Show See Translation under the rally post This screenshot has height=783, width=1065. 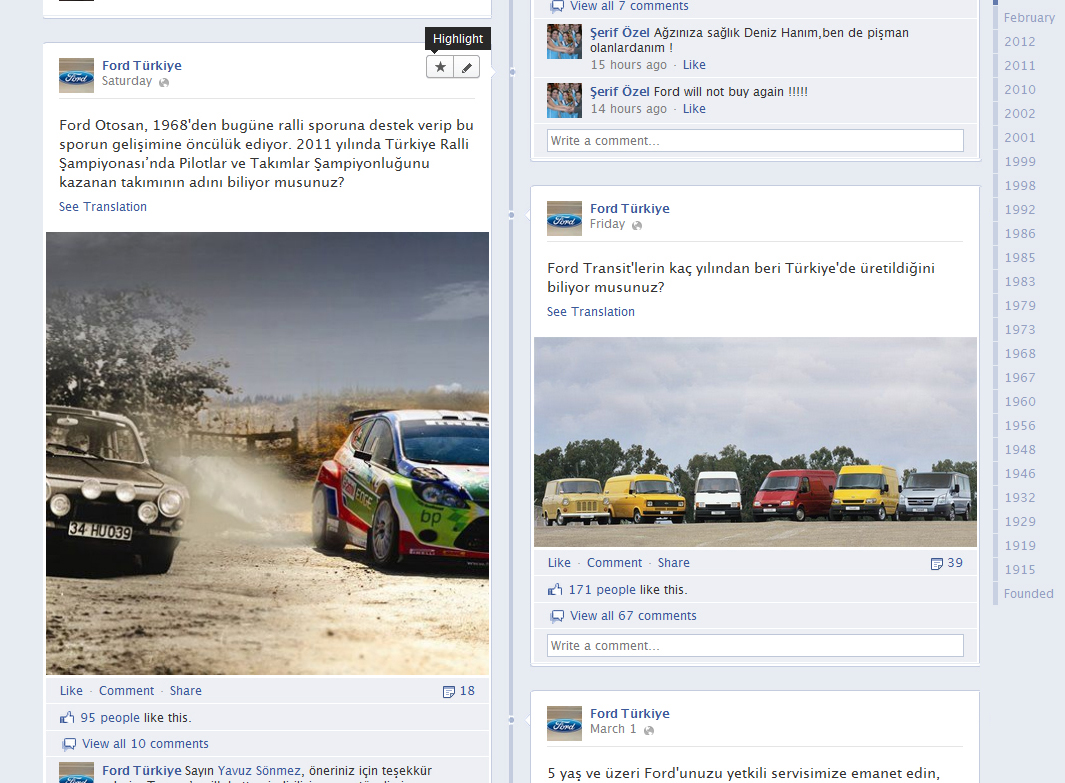[103, 207]
